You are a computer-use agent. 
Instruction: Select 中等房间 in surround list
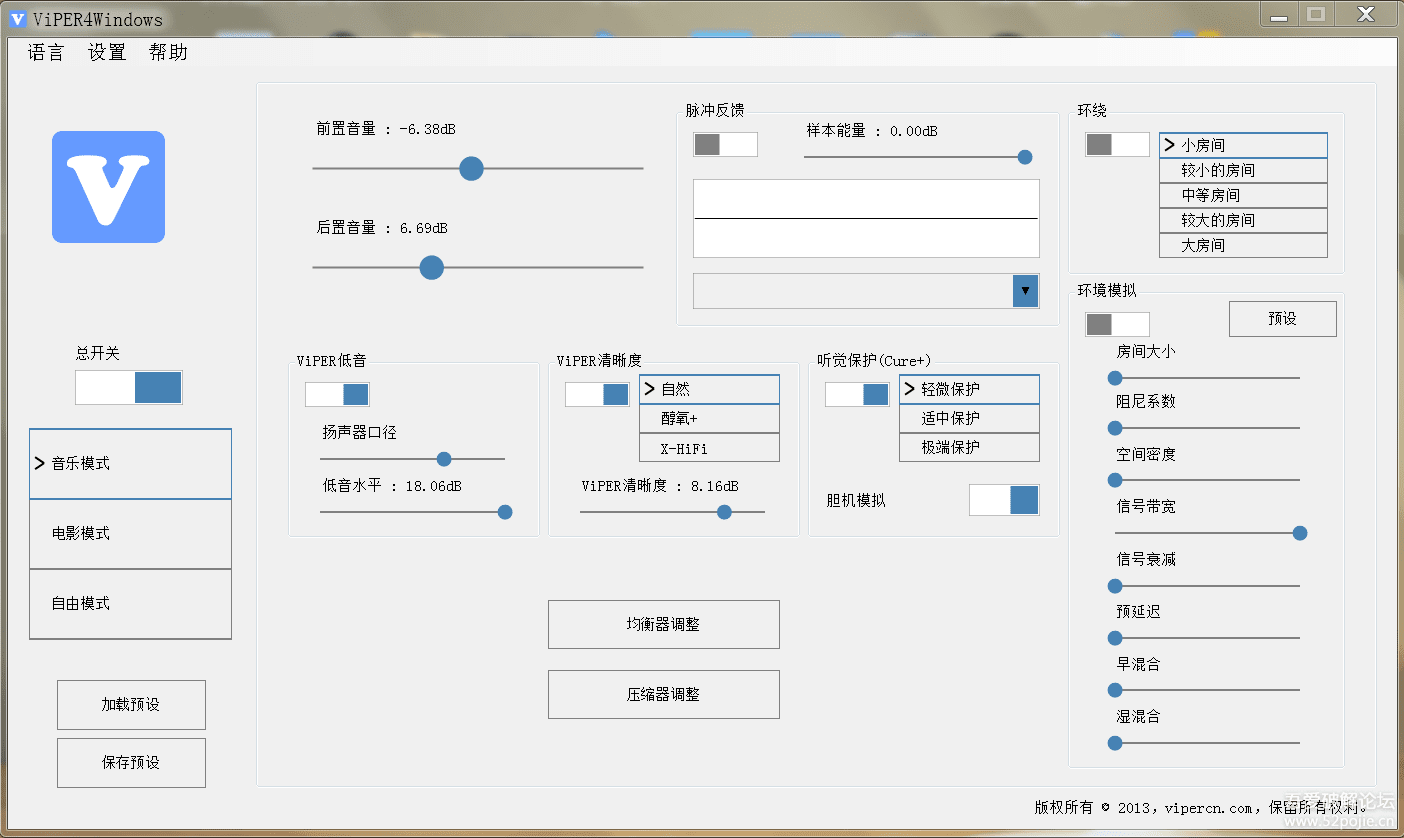pyautogui.click(x=1243, y=195)
